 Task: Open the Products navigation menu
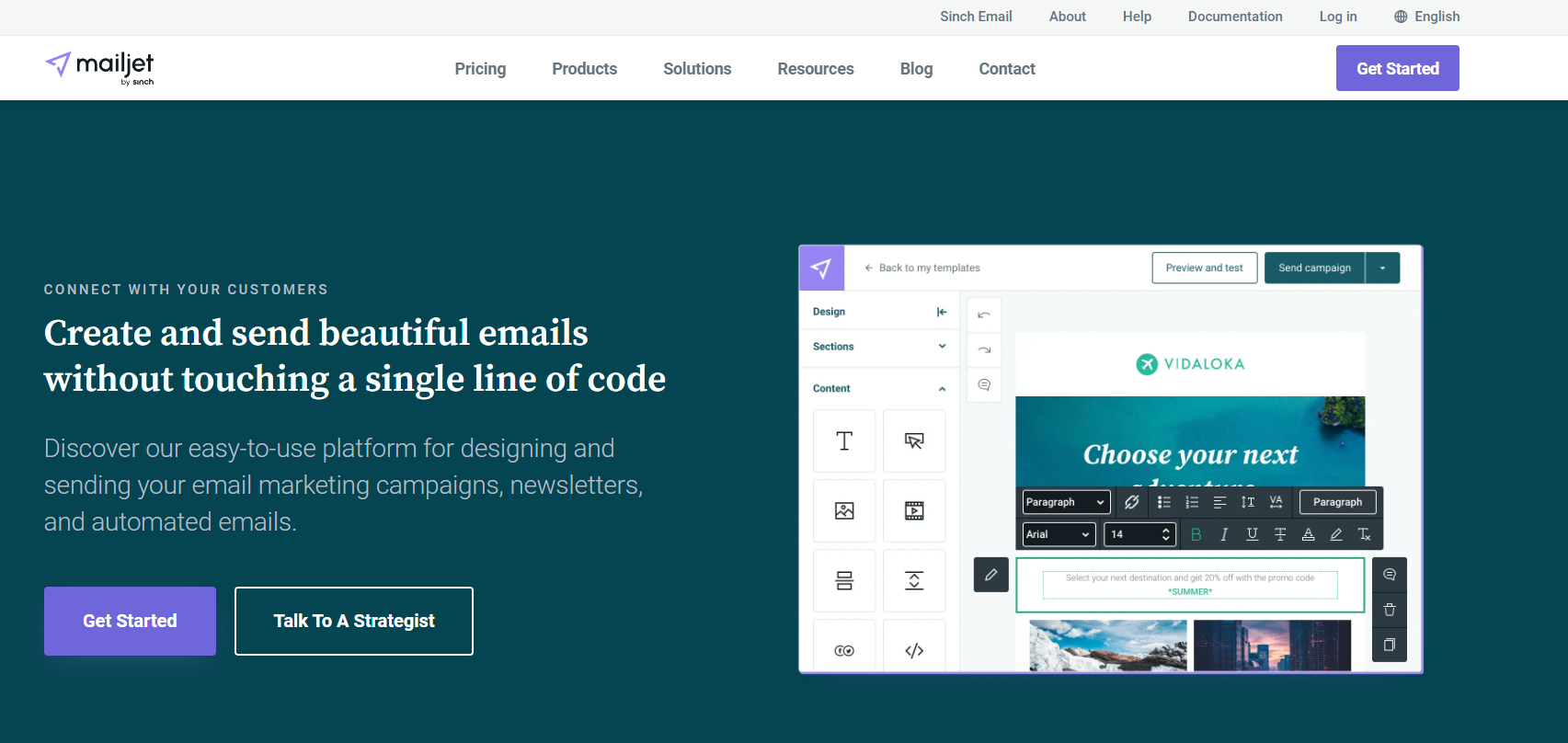(x=584, y=69)
